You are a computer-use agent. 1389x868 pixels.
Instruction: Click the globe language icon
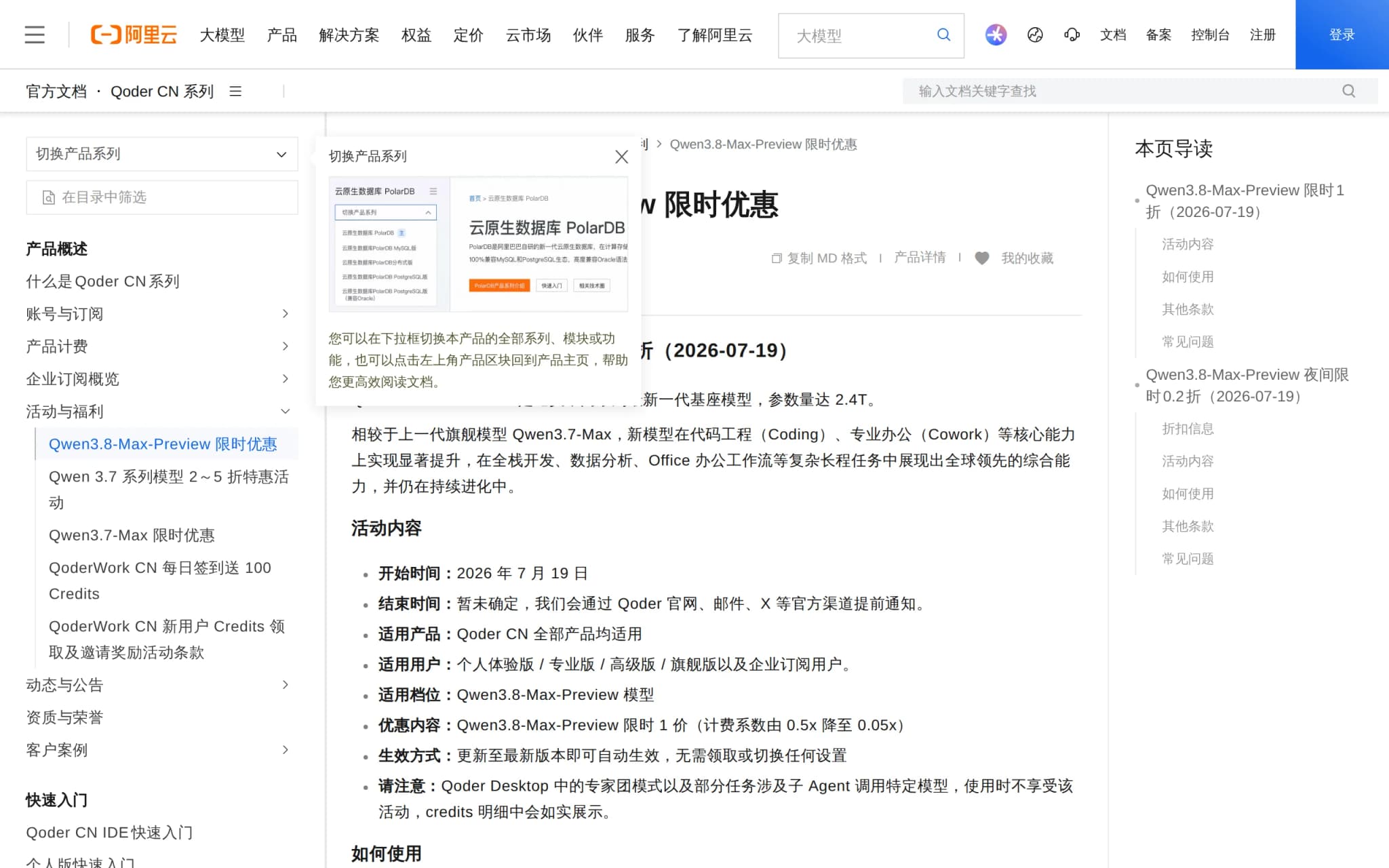pyautogui.click(x=1035, y=35)
